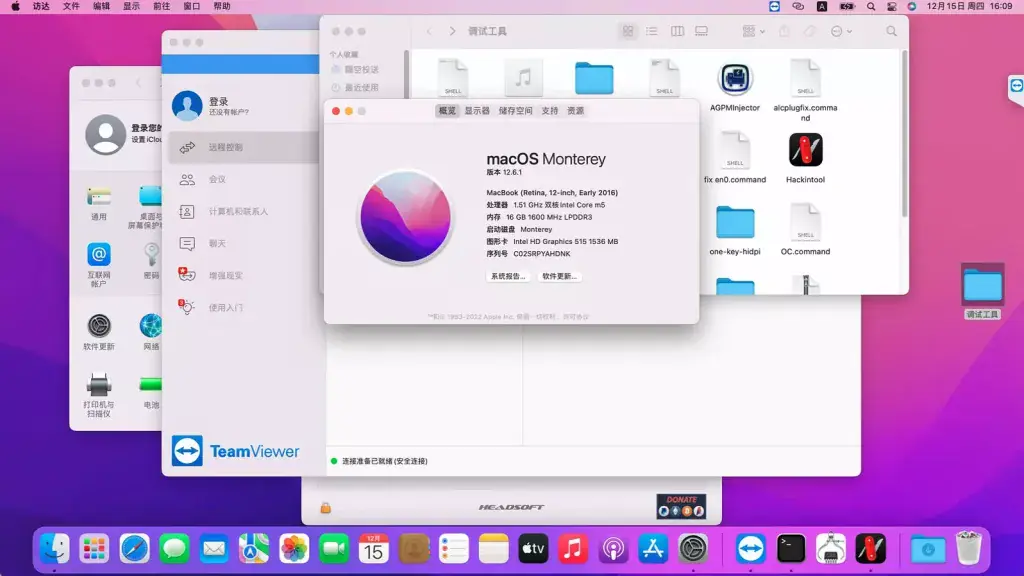This screenshot has width=1024, height=576.
Task: Select the AGPMInjector app icon
Action: [x=735, y=79]
